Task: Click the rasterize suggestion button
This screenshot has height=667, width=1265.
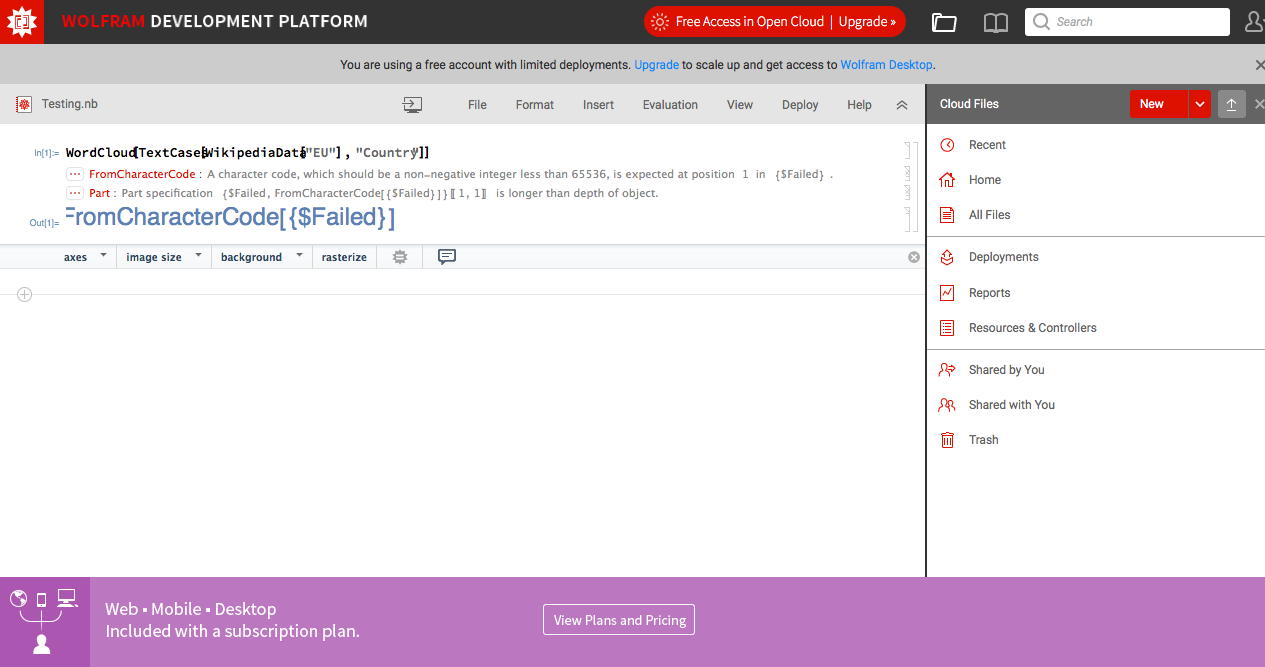Action: tap(344, 257)
